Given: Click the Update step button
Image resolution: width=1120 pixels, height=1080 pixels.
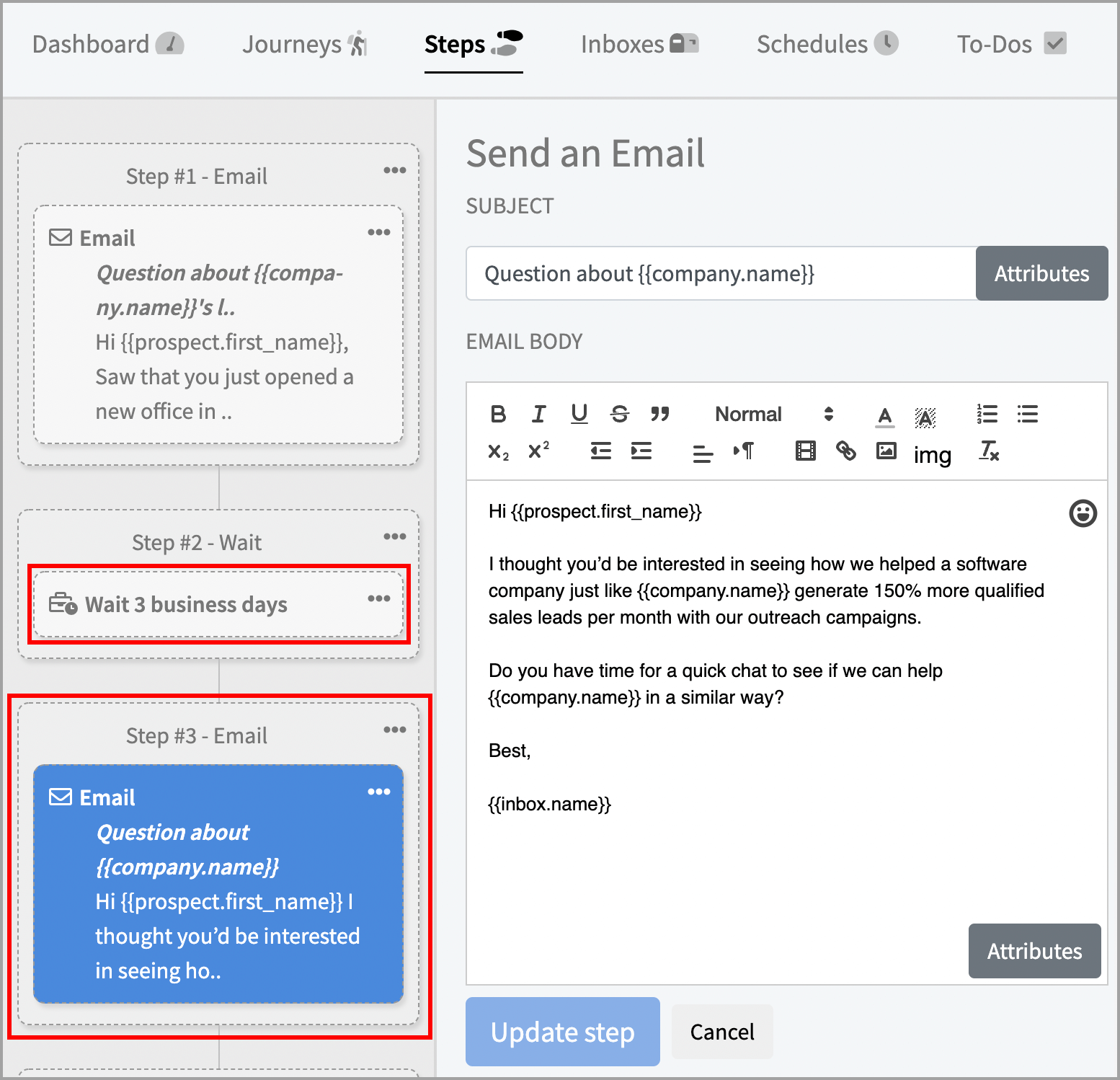Looking at the screenshot, I should pos(562,1031).
